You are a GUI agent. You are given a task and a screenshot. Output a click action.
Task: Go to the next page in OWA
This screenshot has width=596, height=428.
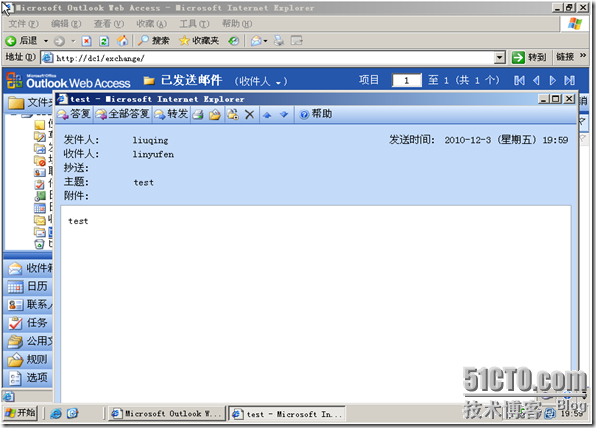pos(553,81)
